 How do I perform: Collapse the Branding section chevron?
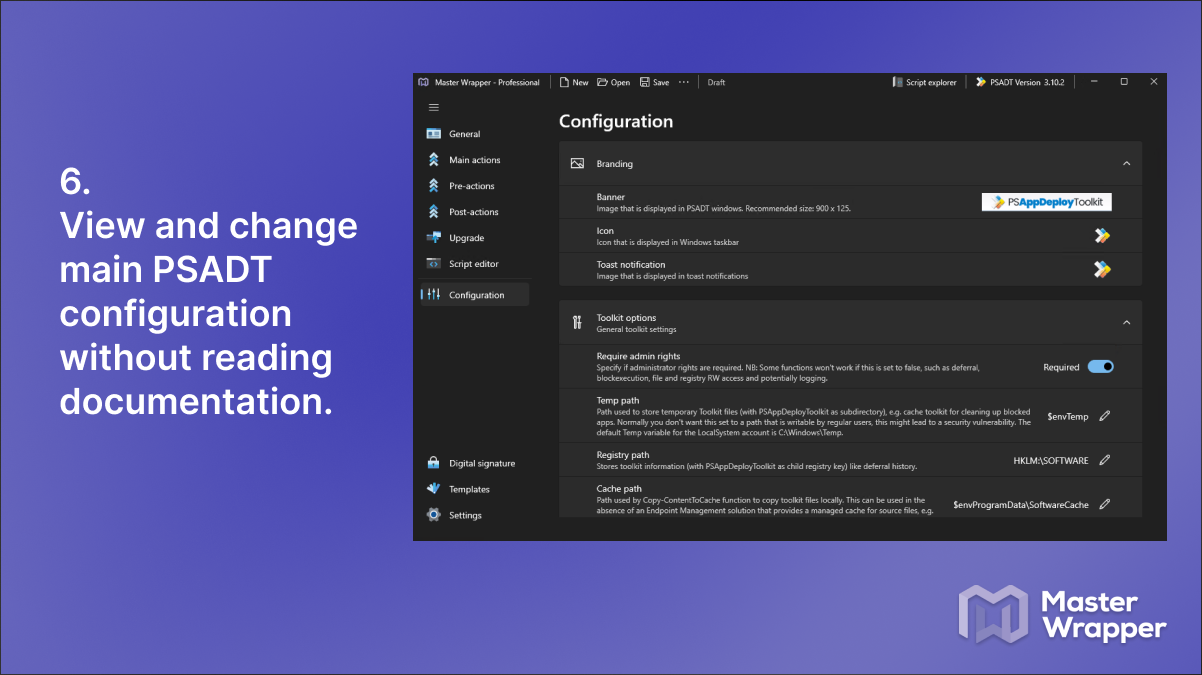coord(1126,163)
